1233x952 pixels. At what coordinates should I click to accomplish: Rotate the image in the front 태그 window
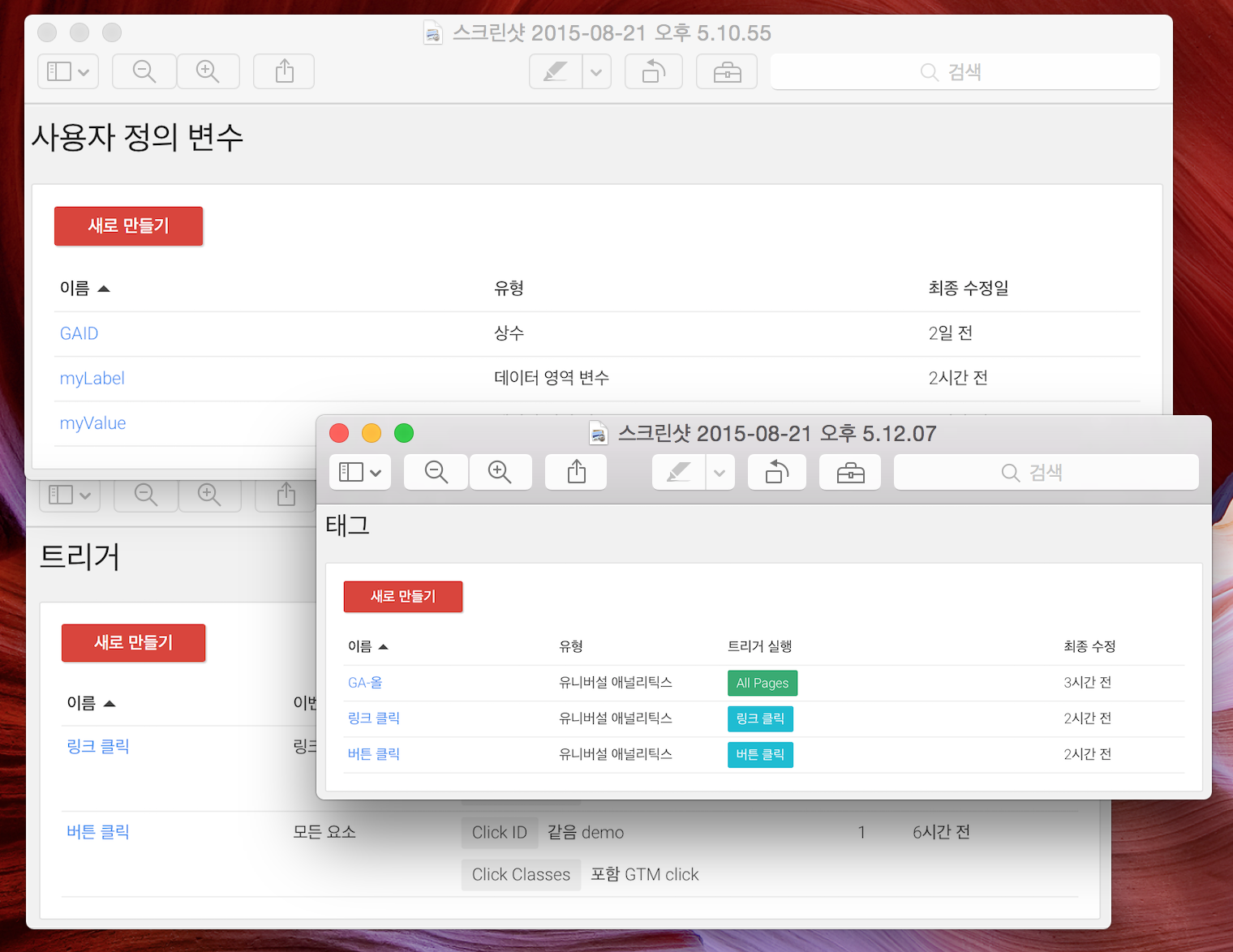777,472
